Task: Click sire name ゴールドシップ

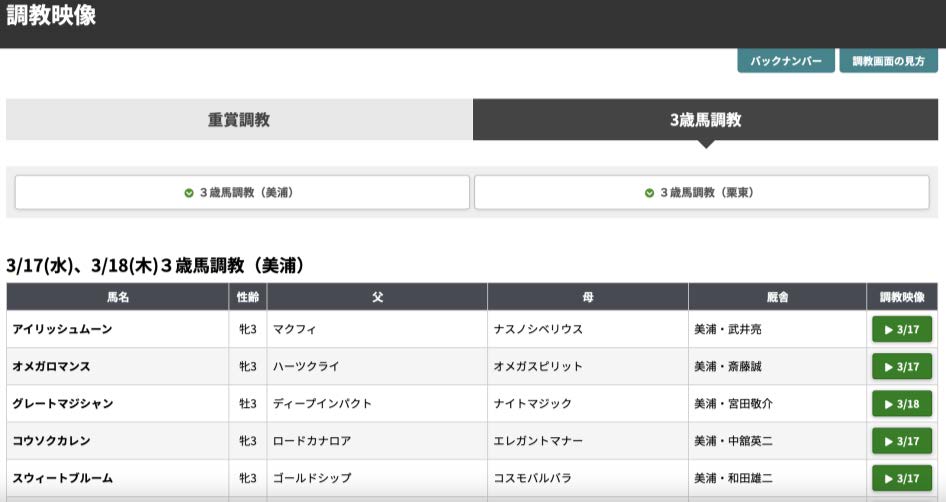Action: (312, 478)
